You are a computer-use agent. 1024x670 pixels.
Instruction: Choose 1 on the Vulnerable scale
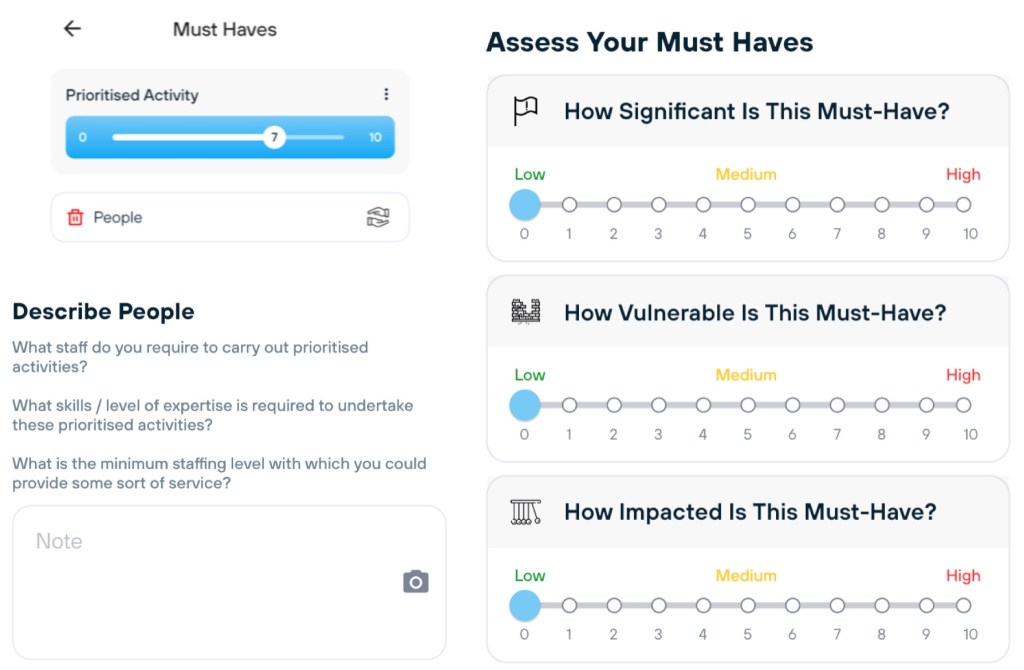coord(569,406)
